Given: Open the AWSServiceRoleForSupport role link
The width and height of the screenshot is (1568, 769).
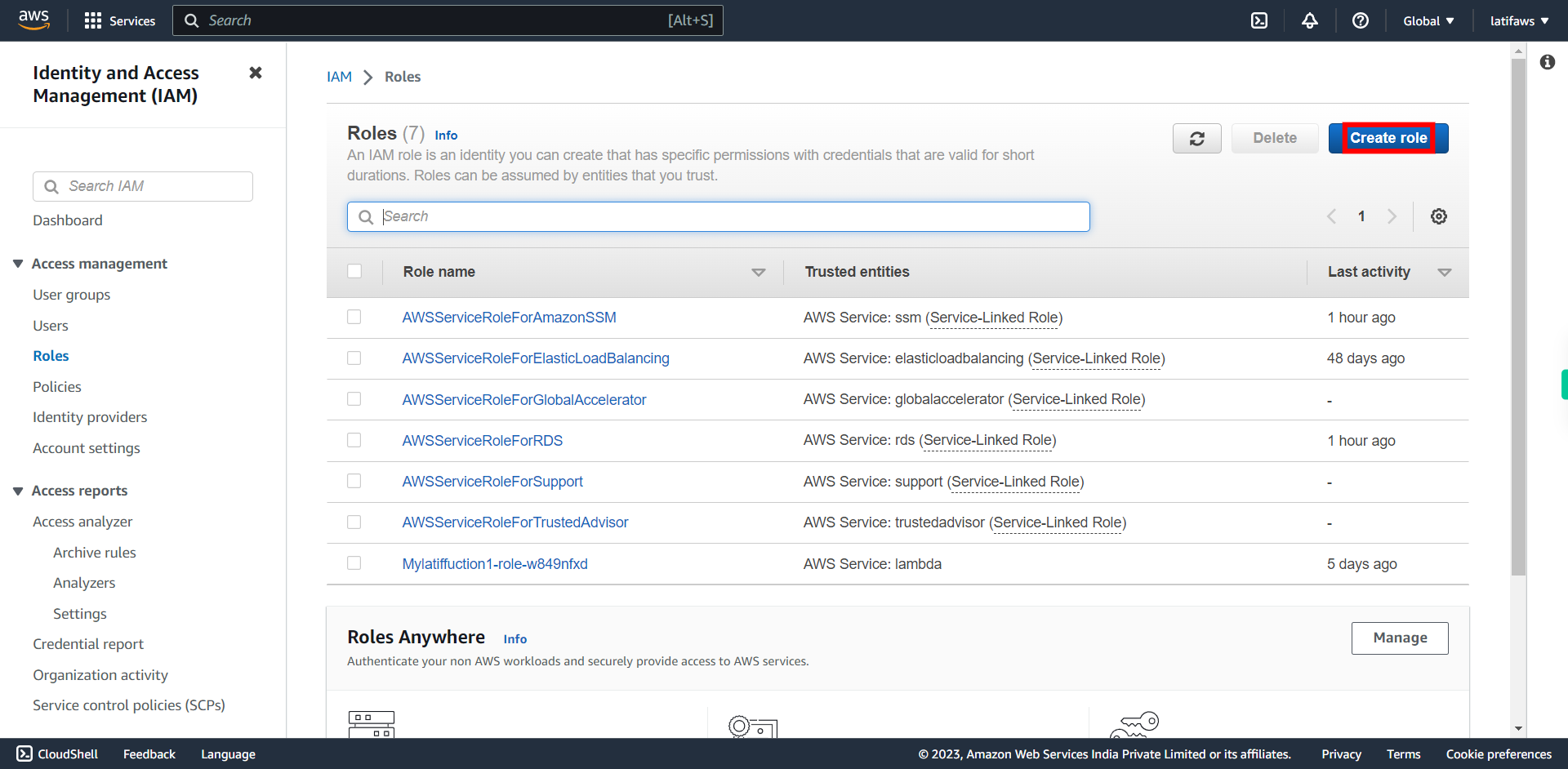Looking at the screenshot, I should point(492,482).
